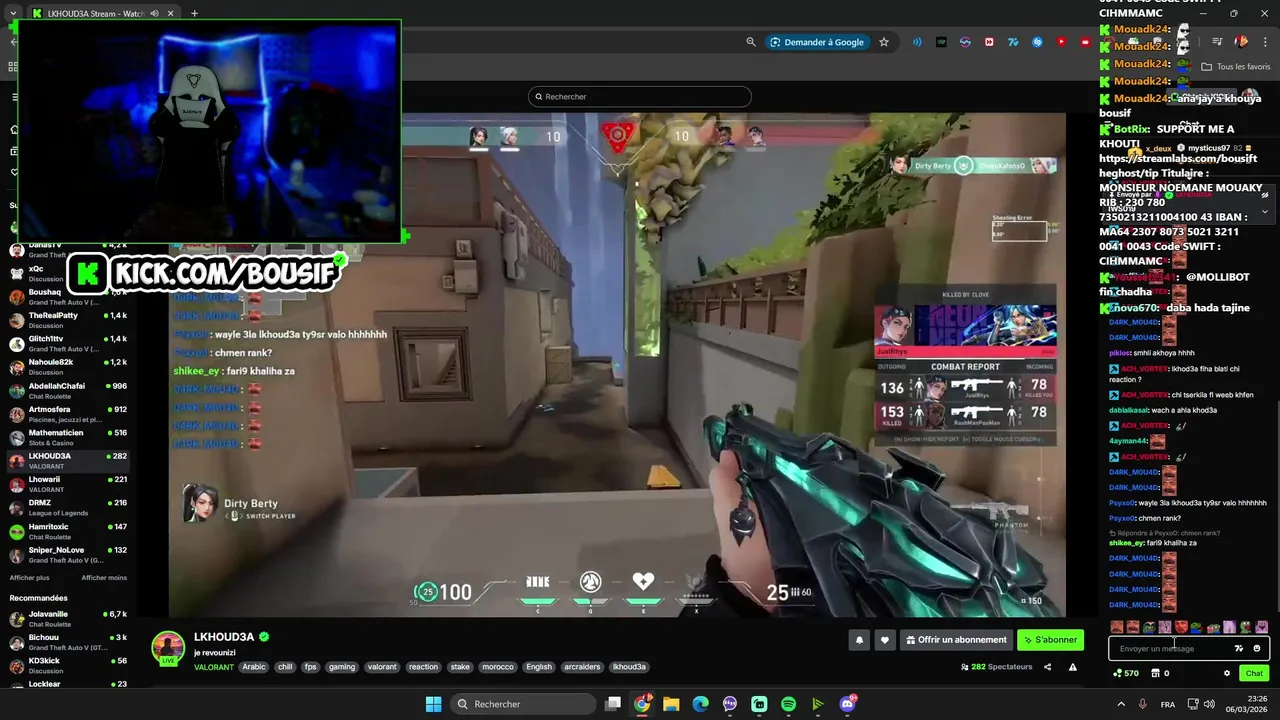
Task: Open the emoji picker in chat input
Action: [x=1257, y=648]
